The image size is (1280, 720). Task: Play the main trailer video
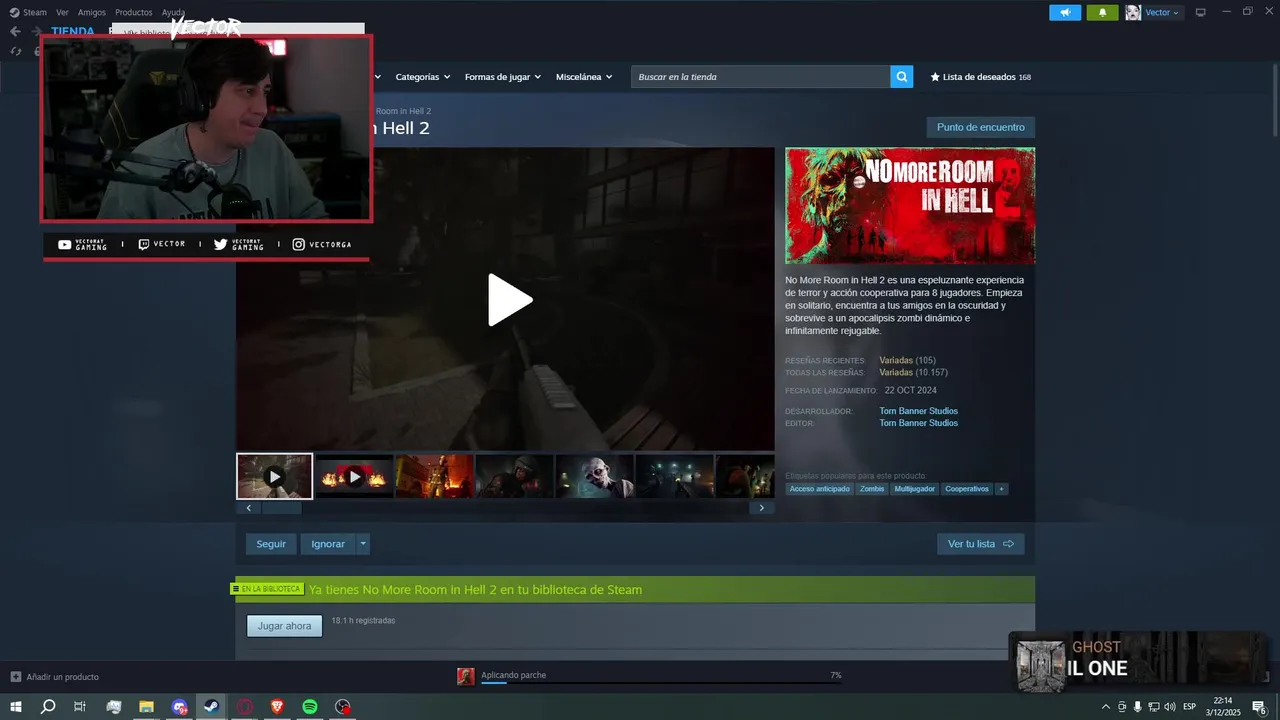[x=510, y=300]
